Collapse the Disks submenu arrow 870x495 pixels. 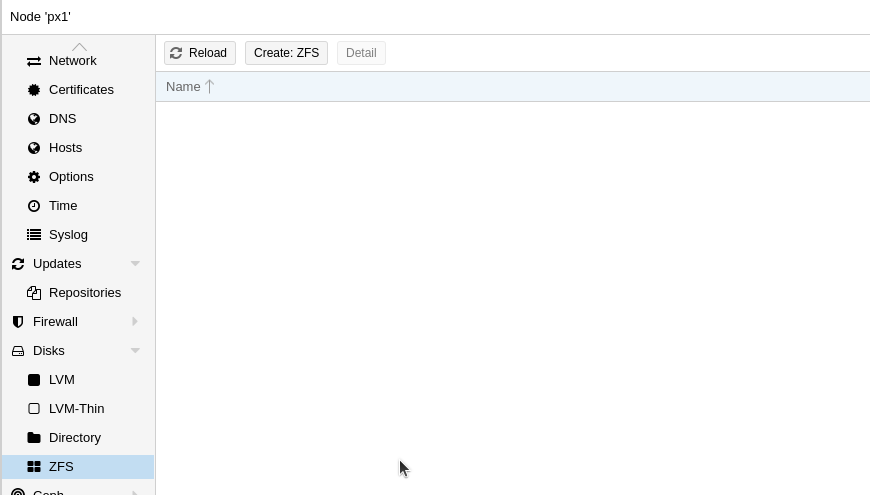pyautogui.click(x=135, y=351)
